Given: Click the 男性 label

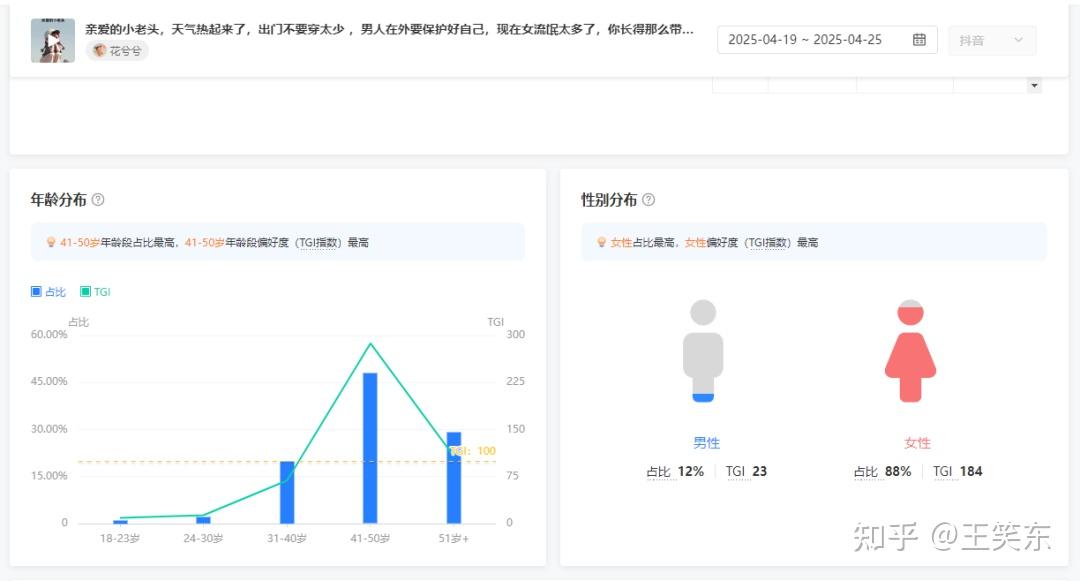Looking at the screenshot, I should point(707,443).
